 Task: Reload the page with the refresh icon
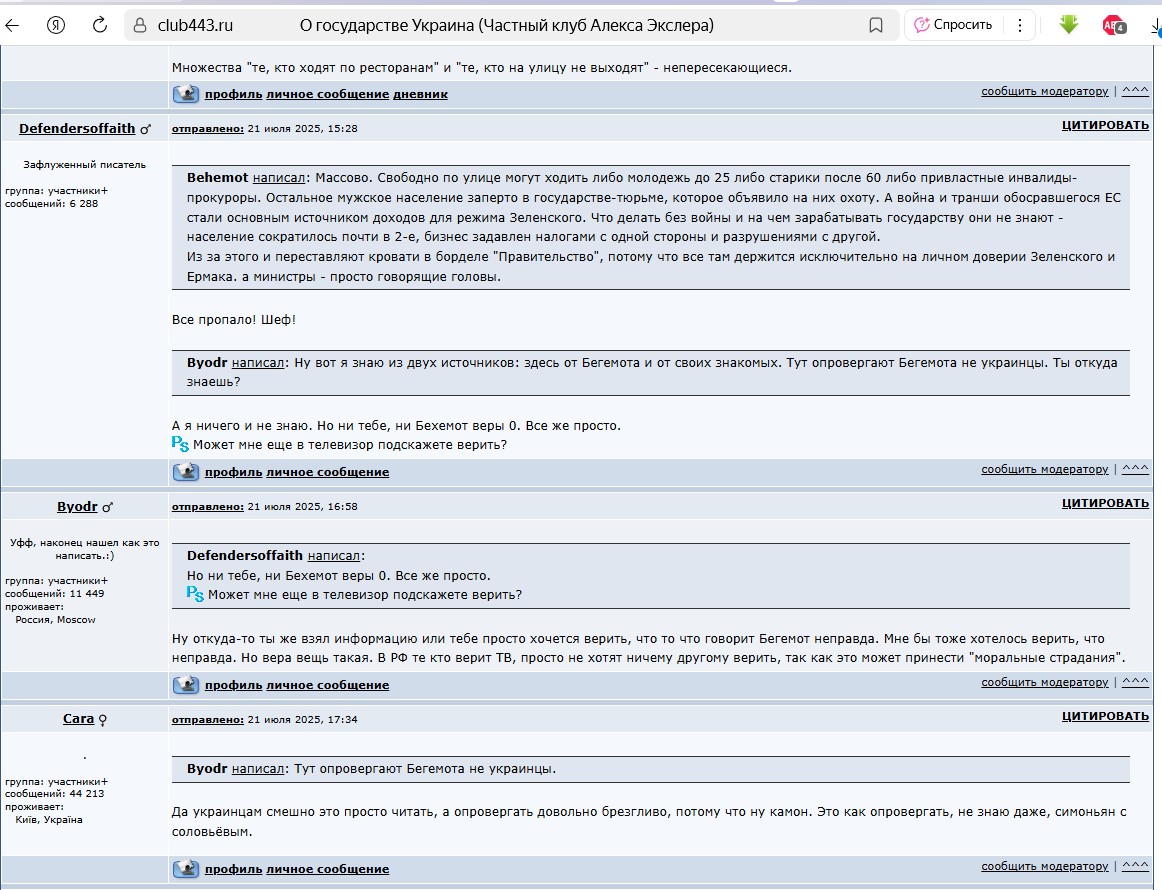point(99,26)
